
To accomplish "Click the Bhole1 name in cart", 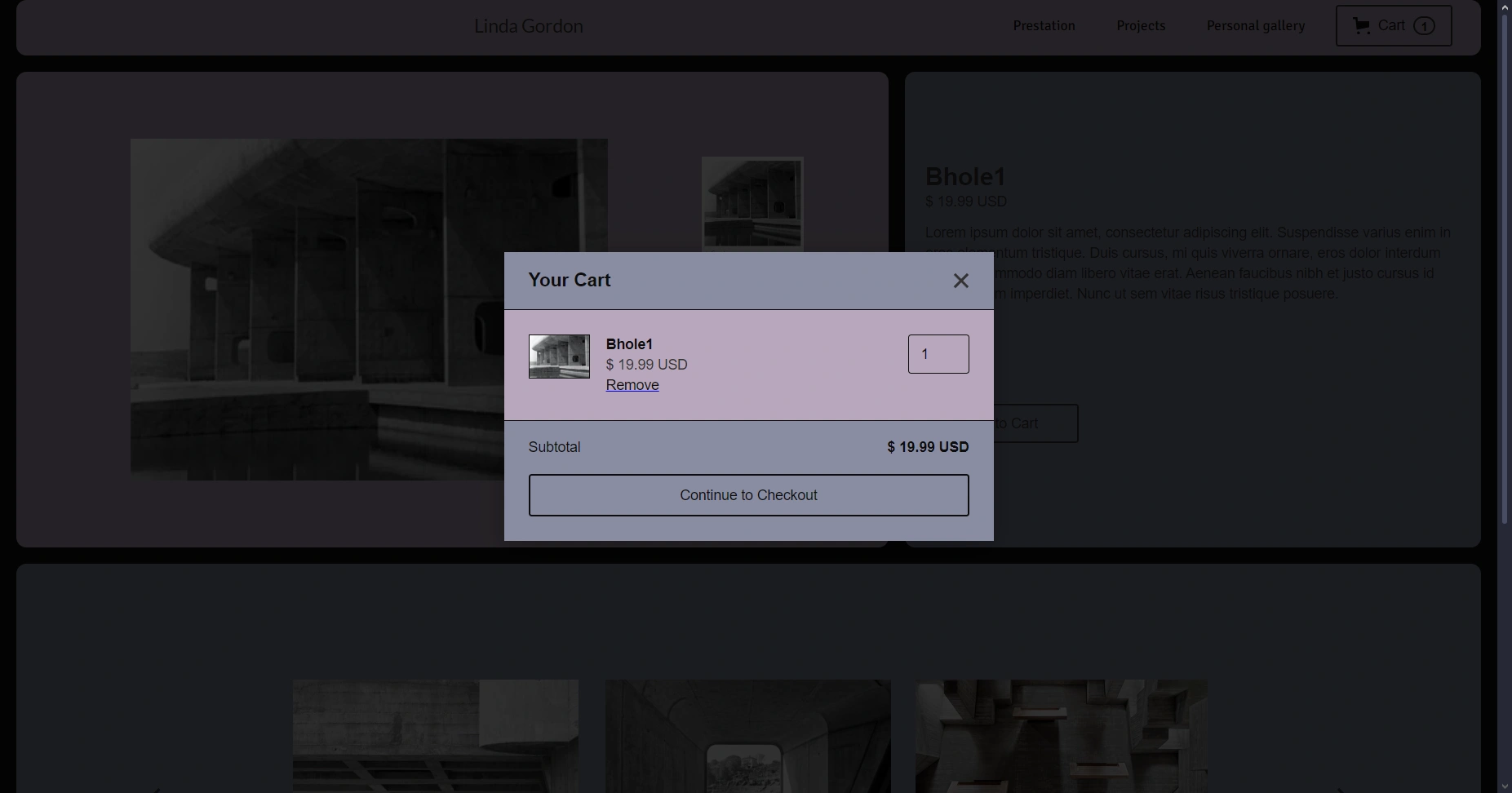I will 629,344.
